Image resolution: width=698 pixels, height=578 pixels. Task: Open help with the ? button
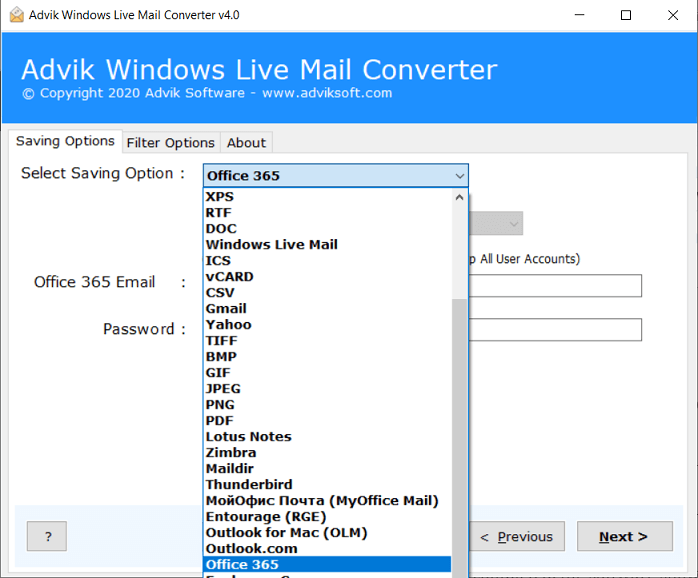coord(47,537)
